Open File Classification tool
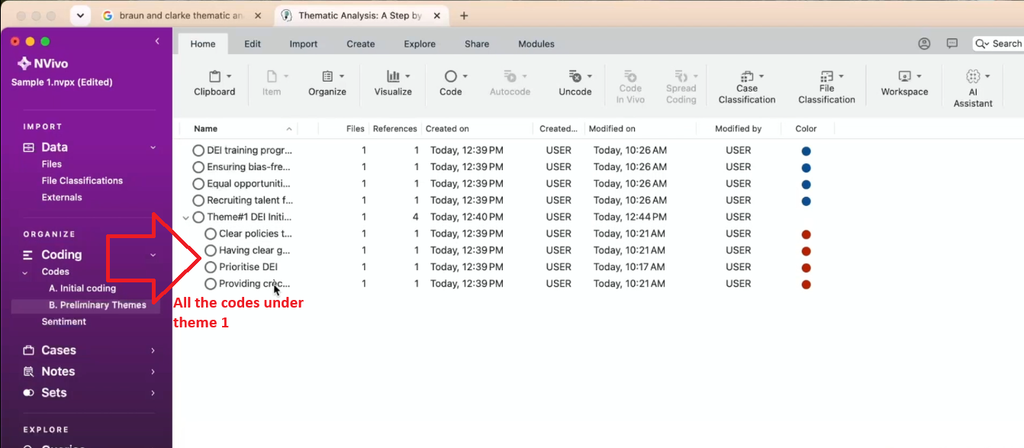 (826, 87)
